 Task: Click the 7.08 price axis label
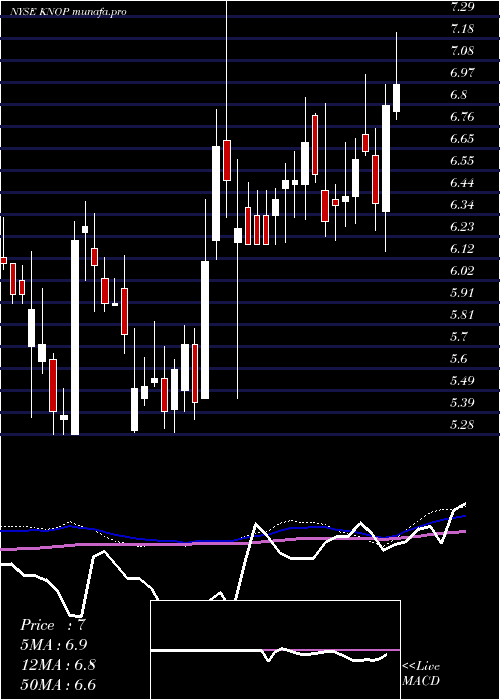[462, 51]
